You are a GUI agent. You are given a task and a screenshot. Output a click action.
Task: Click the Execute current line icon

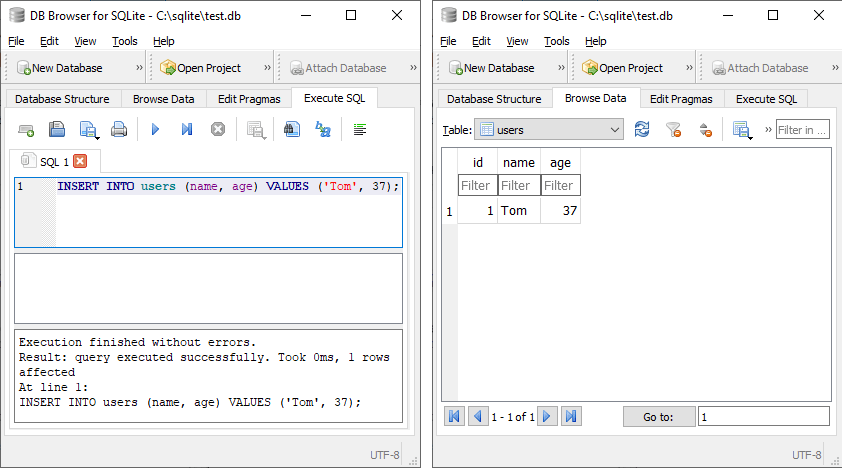186,129
